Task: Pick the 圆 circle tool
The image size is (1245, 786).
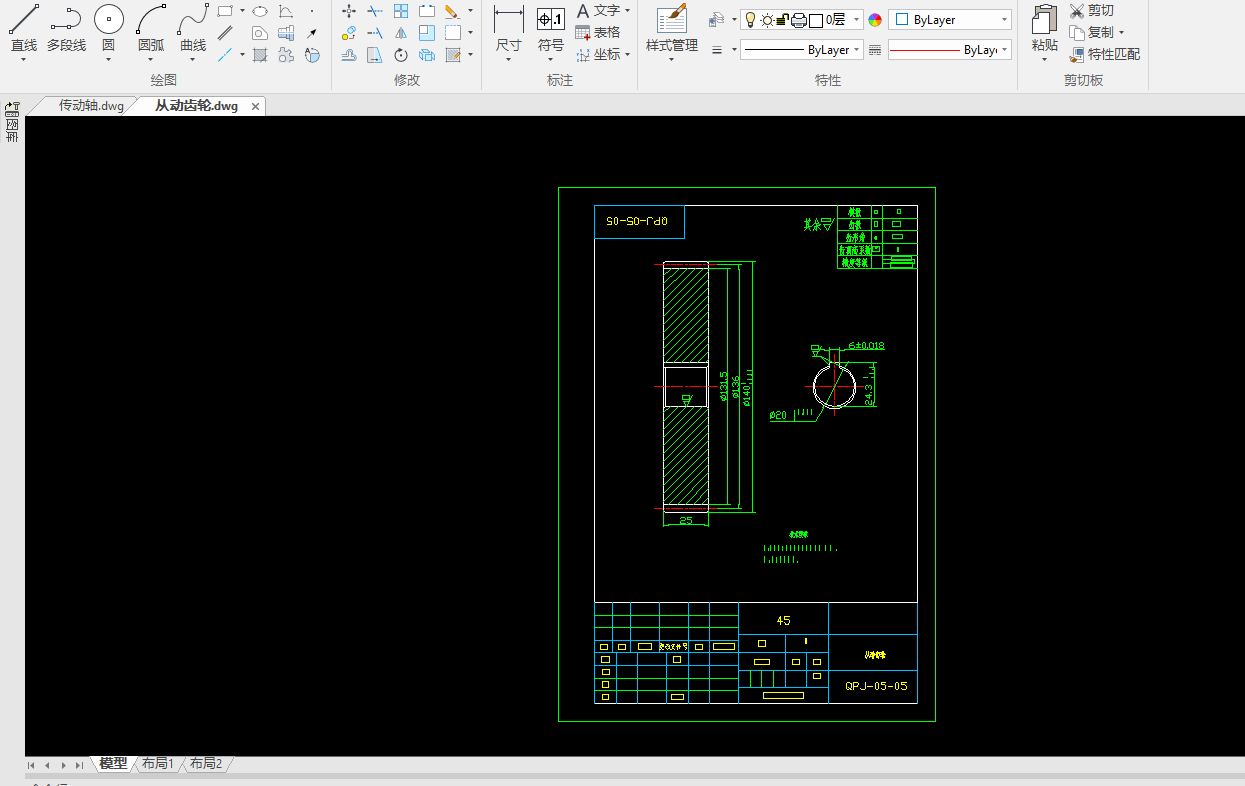Action: tap(108, 20)
